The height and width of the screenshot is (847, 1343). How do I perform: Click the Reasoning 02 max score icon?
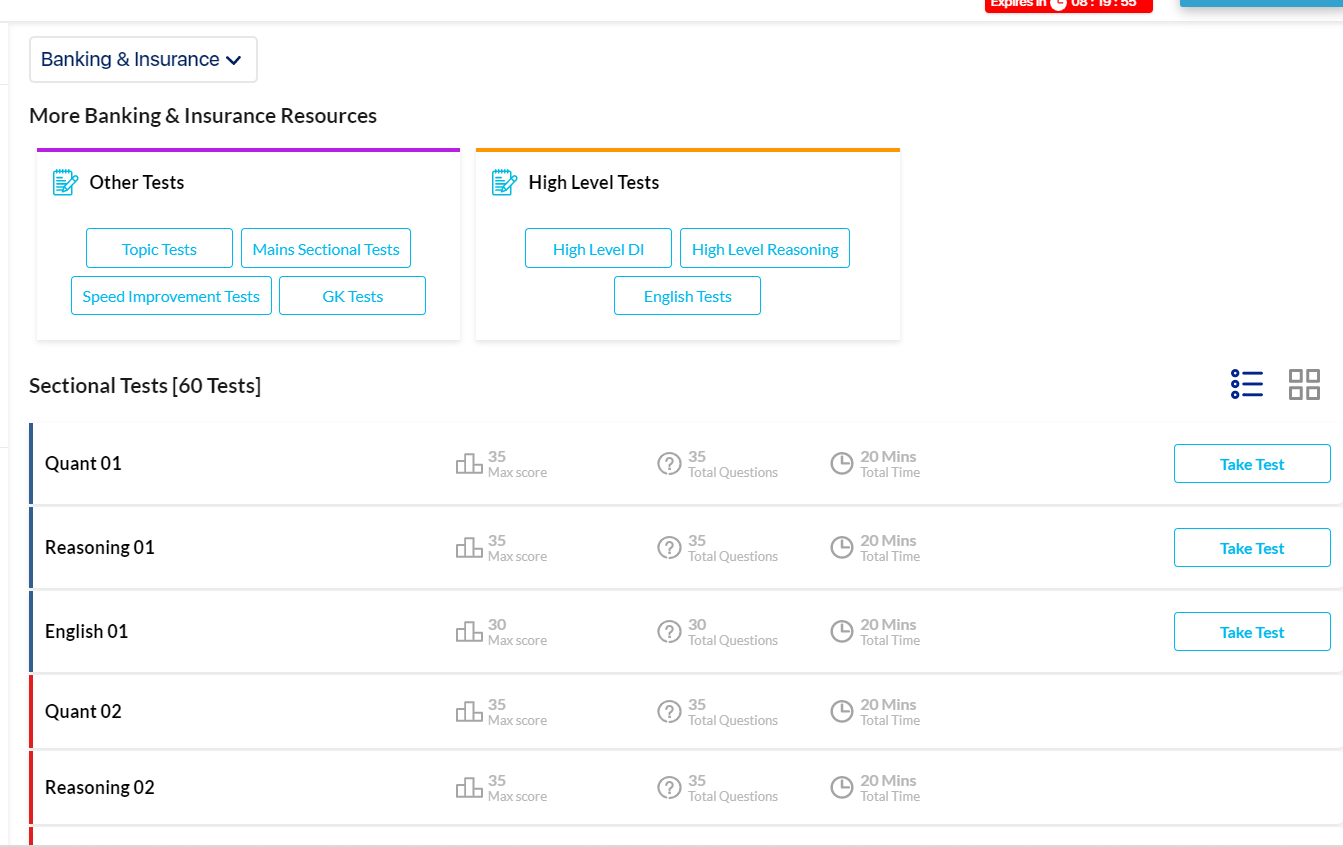(469, 788)
